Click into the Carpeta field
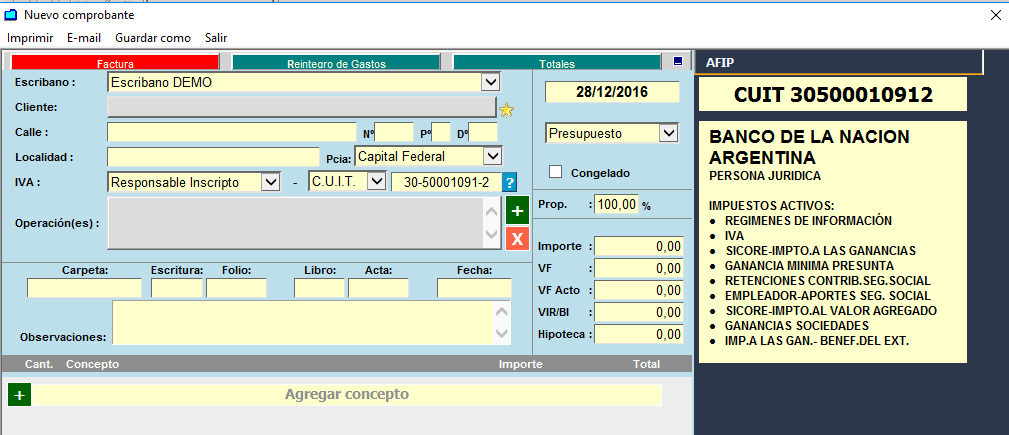This screenshot has height=435, width=1009. tap(84, 288)
